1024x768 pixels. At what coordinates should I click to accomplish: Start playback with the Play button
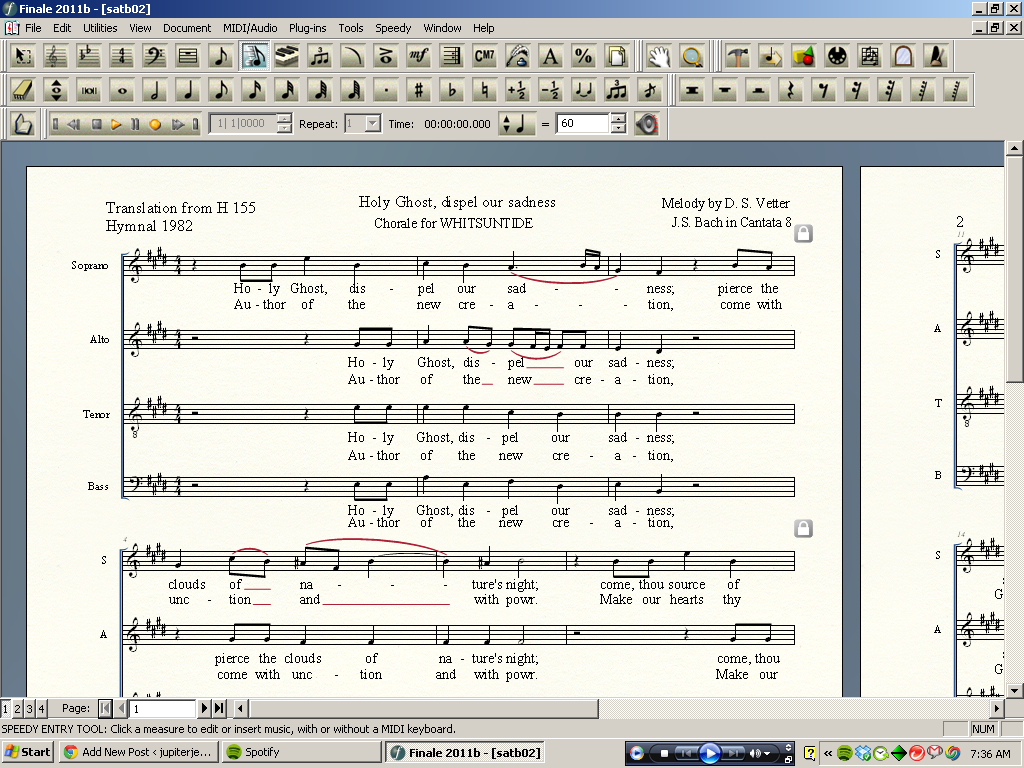point(116,124)
